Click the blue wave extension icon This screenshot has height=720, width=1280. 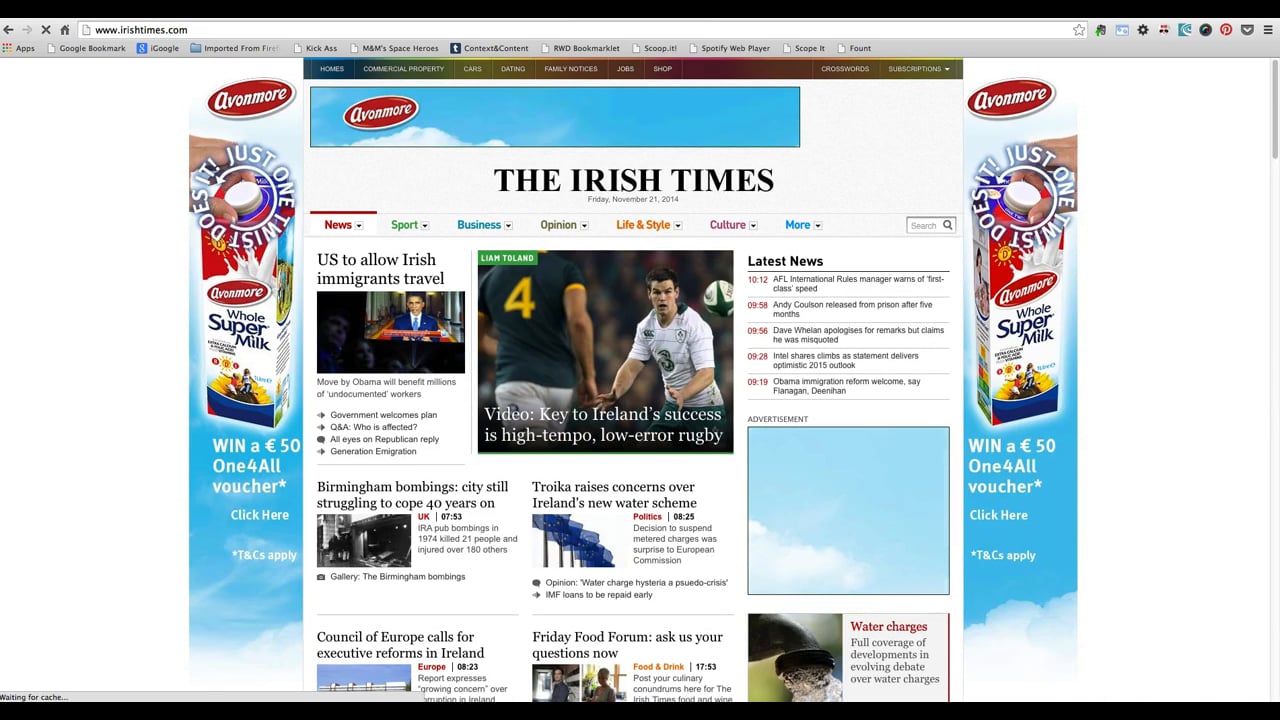[x=1185, y=30]
